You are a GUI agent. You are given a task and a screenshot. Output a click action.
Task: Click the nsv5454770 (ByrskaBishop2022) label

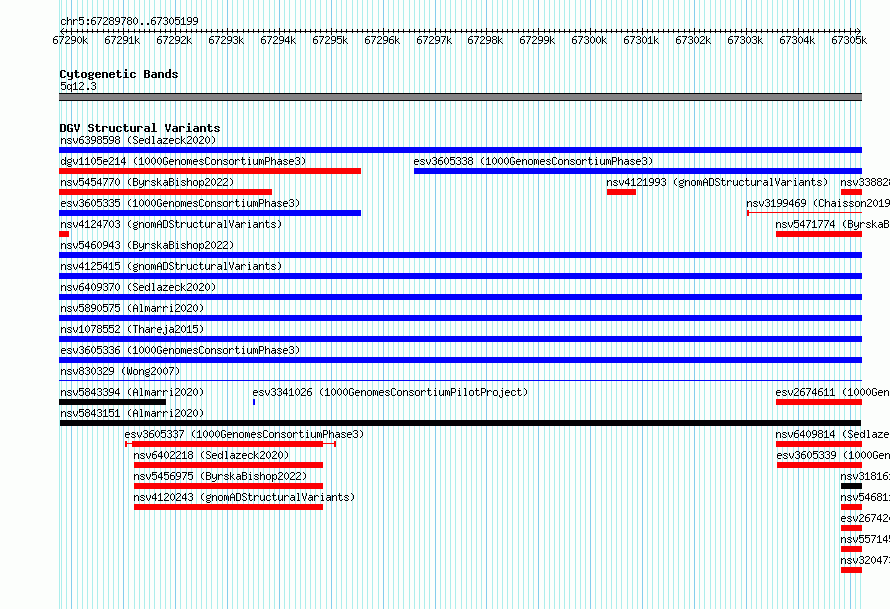[x=147, y=182]
